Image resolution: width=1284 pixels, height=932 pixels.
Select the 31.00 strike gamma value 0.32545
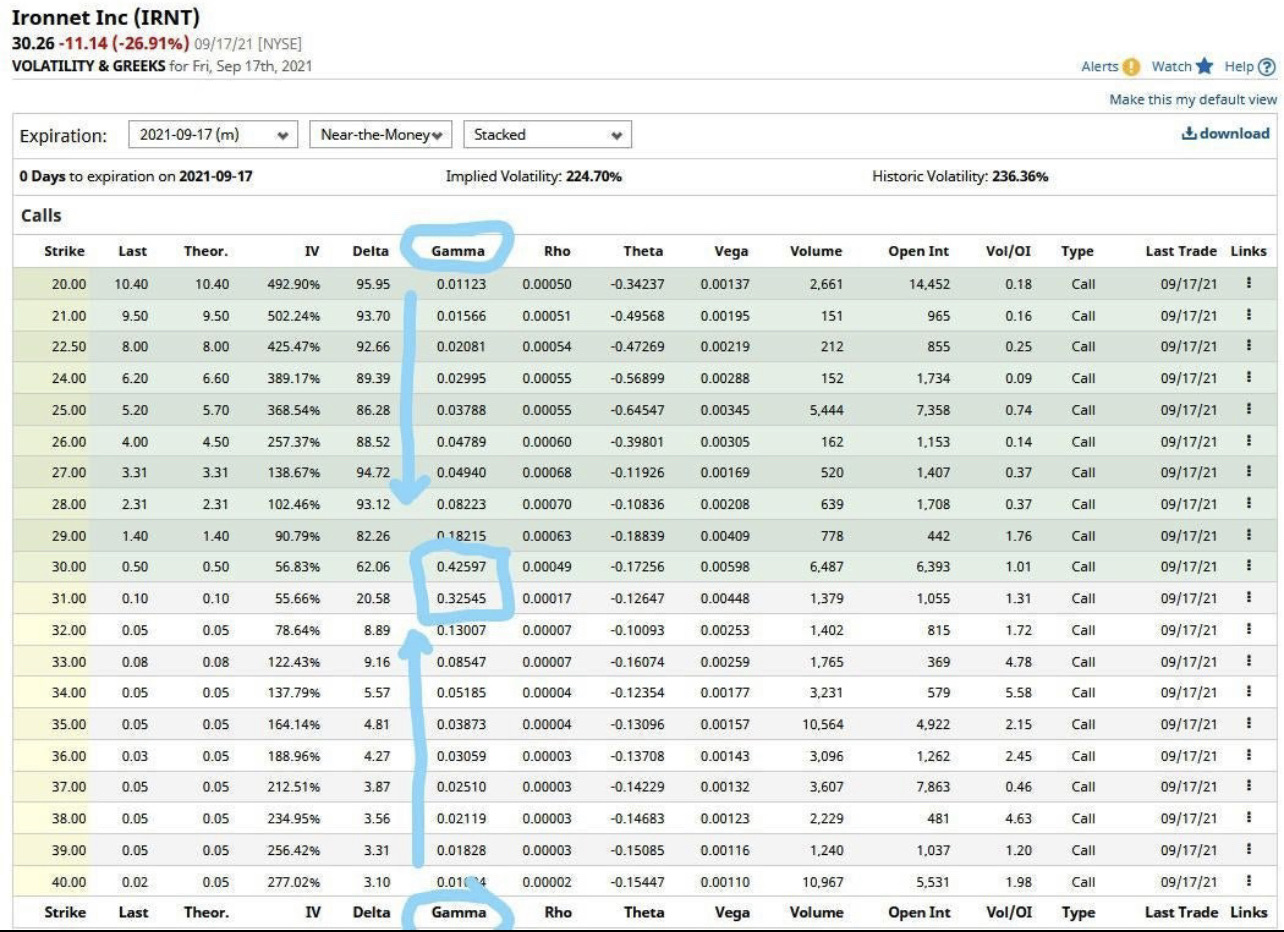[462, 599]
